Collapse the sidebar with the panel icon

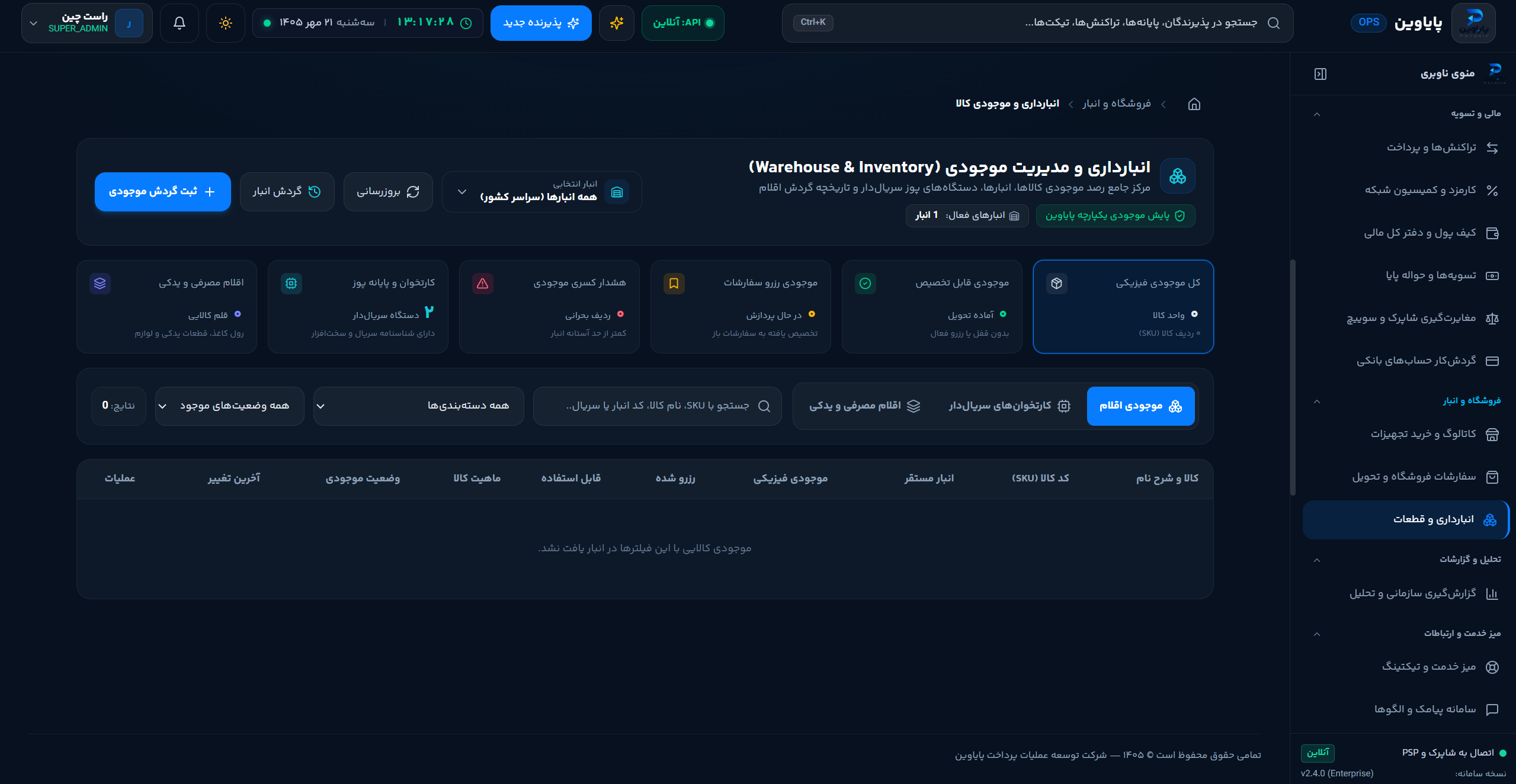(1320, 74)
